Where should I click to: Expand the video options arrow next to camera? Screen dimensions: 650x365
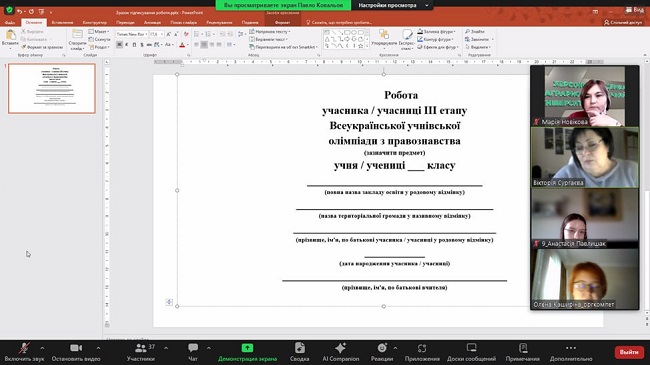98,348
